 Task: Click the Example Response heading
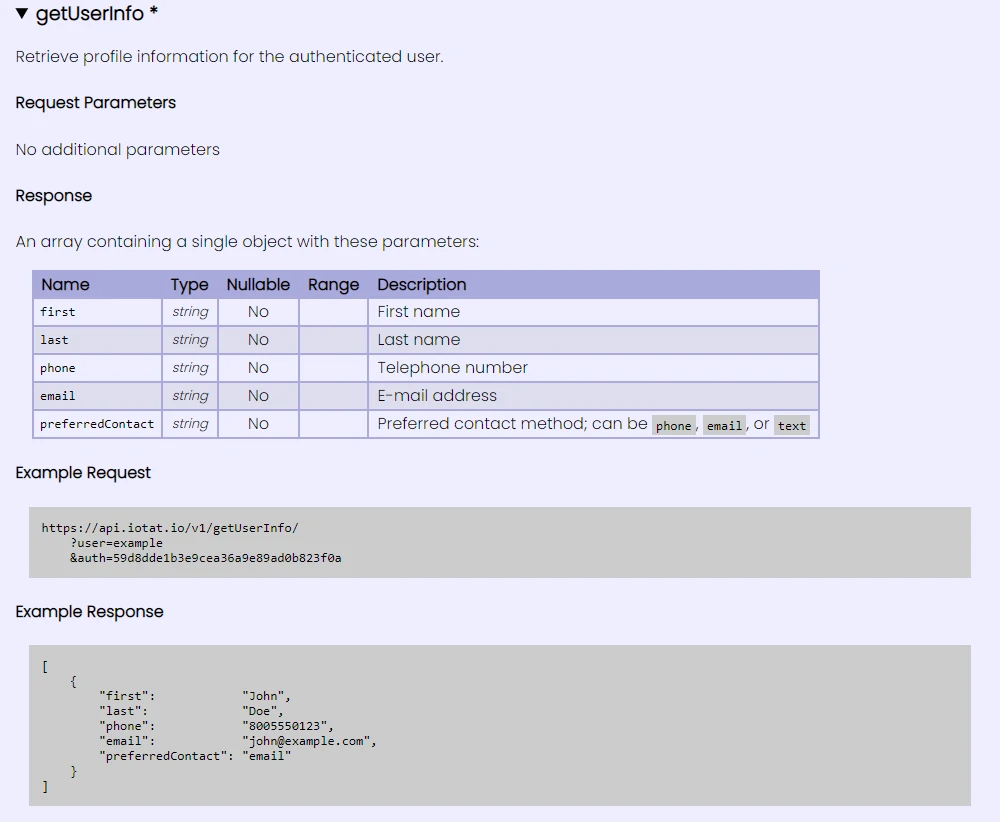(x=89, y=611)
